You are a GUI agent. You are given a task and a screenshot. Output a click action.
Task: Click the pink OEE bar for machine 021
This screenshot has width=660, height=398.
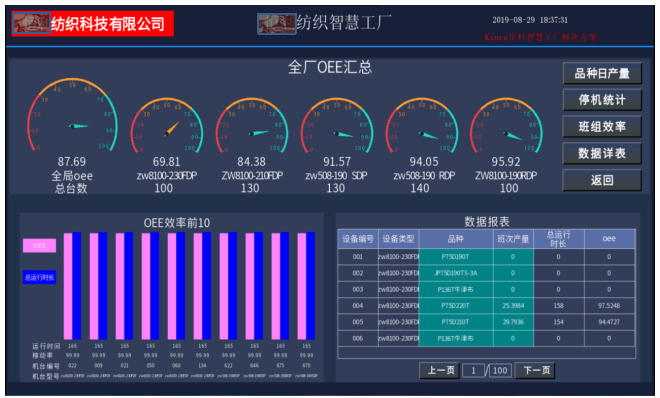tap(120, 286)
